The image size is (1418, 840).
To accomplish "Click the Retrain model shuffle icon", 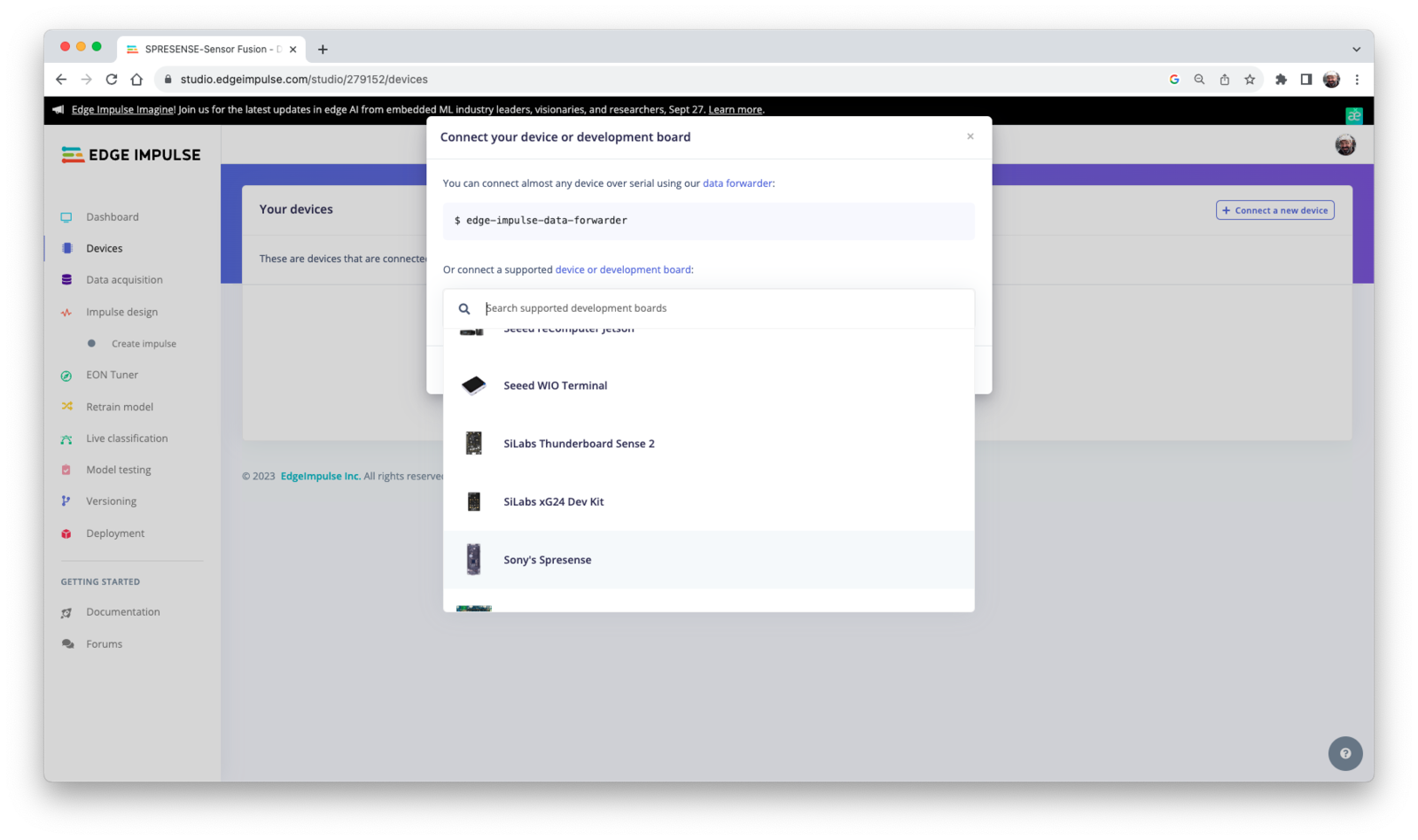I will pyautogui.click(x=66, y=407).
